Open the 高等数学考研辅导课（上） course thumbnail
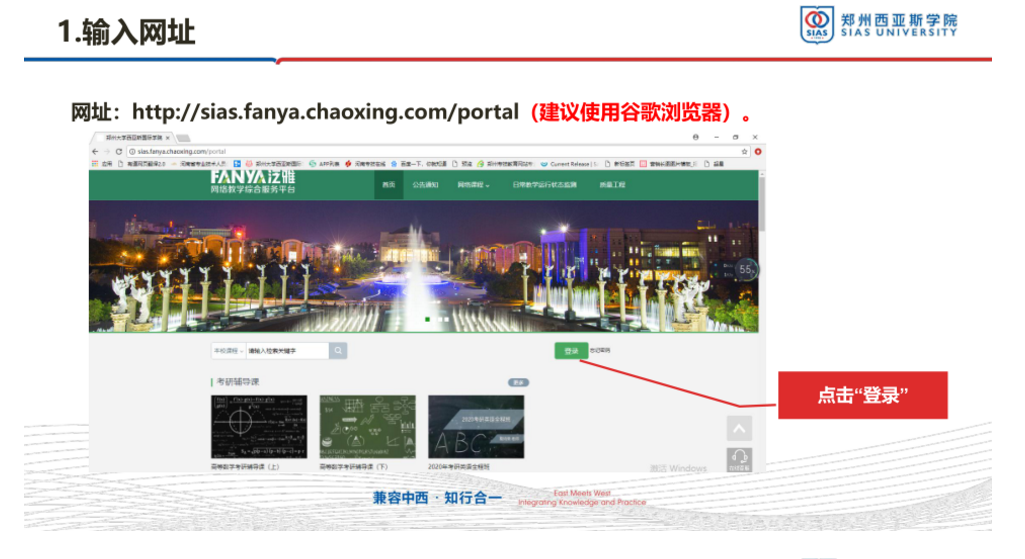Screen dimensions: 1025x559 tap(256, 427)
